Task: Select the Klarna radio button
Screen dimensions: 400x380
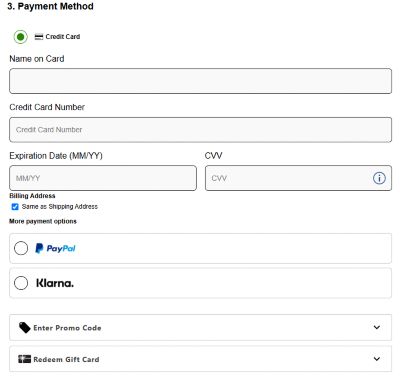Action: (21, 283)
